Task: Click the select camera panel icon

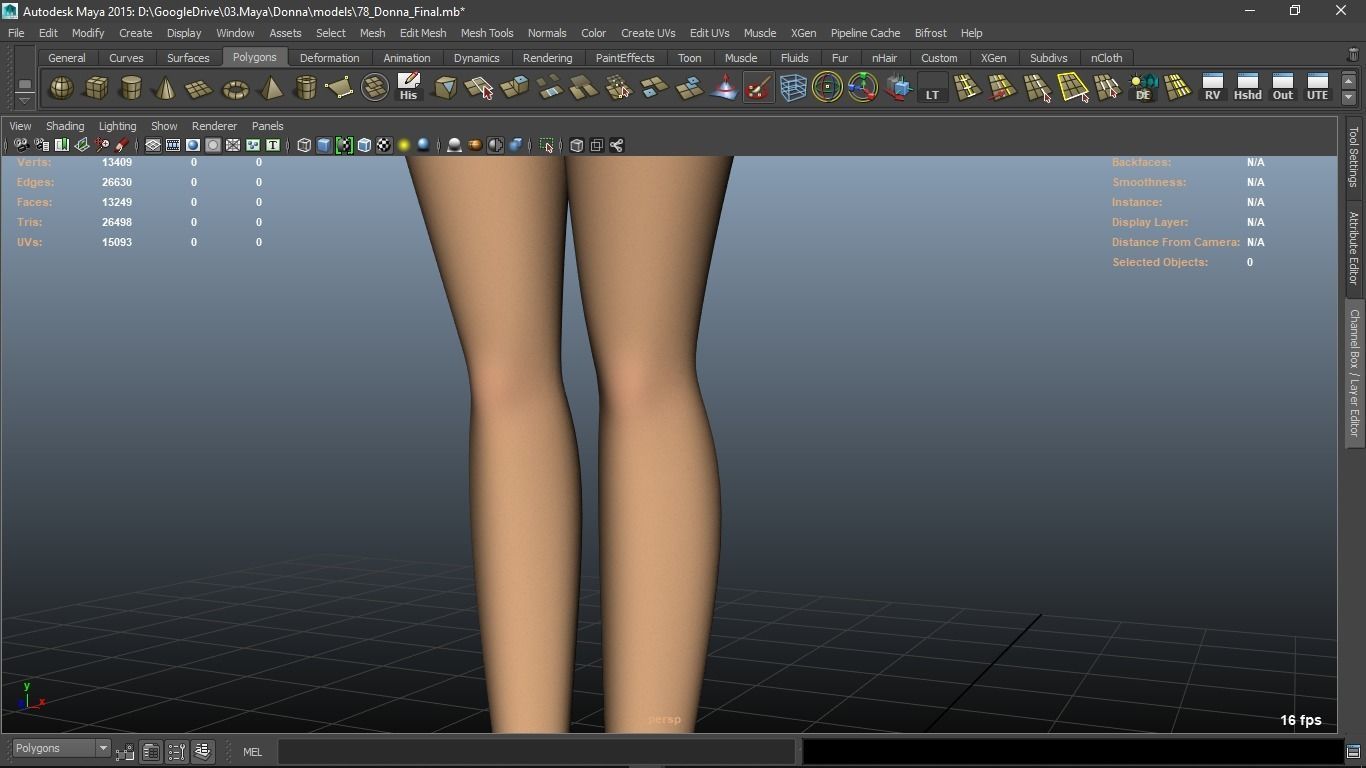Action: [x=21, y=146]
